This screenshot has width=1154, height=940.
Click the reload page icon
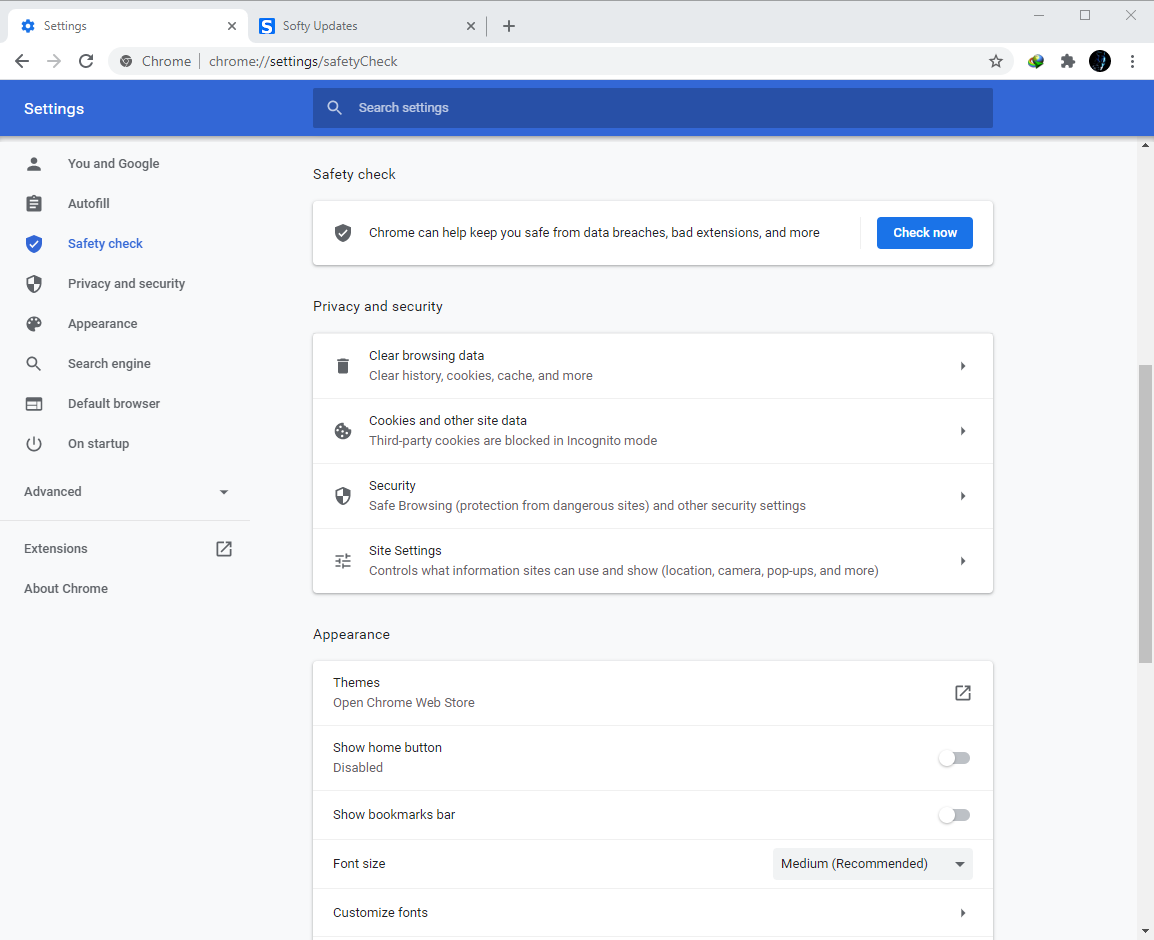coord(86,61)
